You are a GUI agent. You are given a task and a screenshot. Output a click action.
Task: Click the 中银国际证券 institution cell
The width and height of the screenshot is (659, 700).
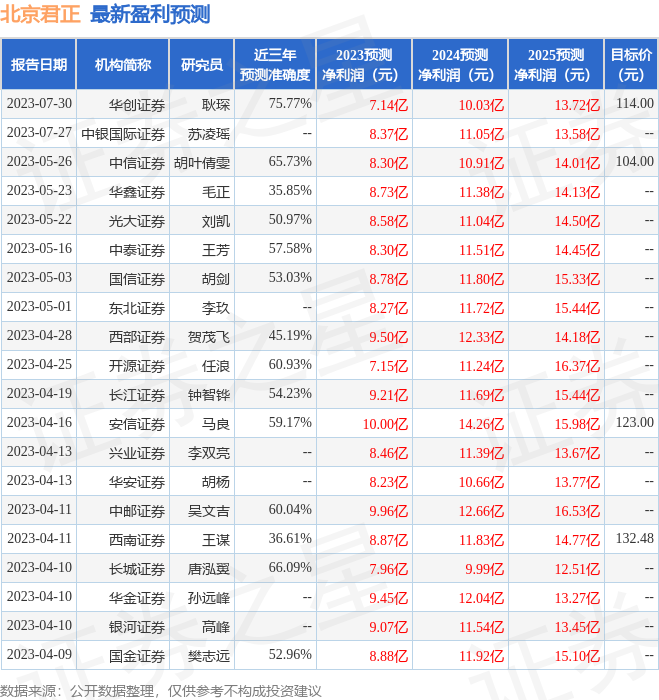coord(123,134)
